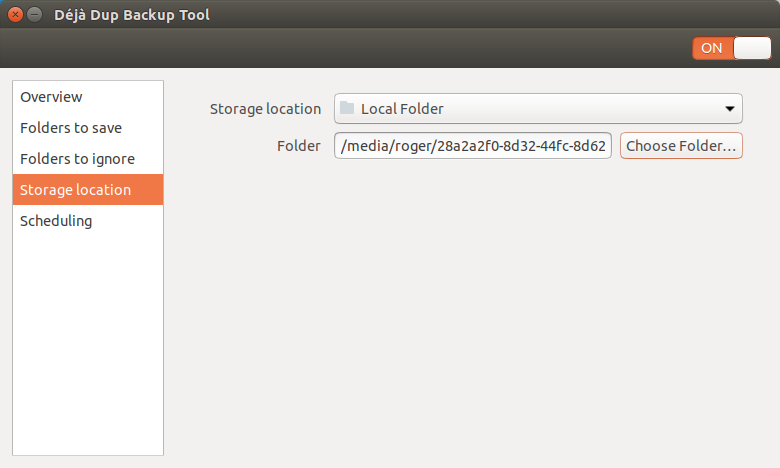The image size is (780, 468).
Task: Click into the Folder path text field
Action: click(x=472, y=146)
